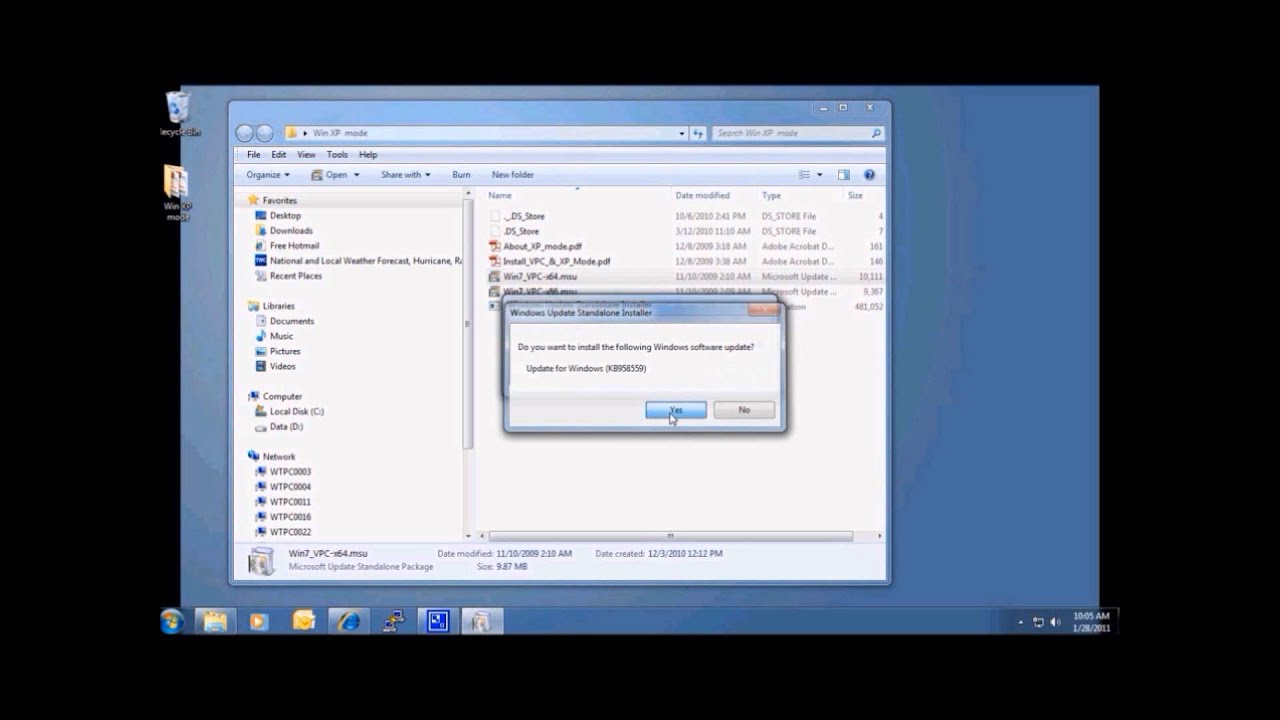Open the clock showing 10:05 AM
The height and width of the screenshot is (720, 1280).
pyautogui.click(x=1091, y=622)
